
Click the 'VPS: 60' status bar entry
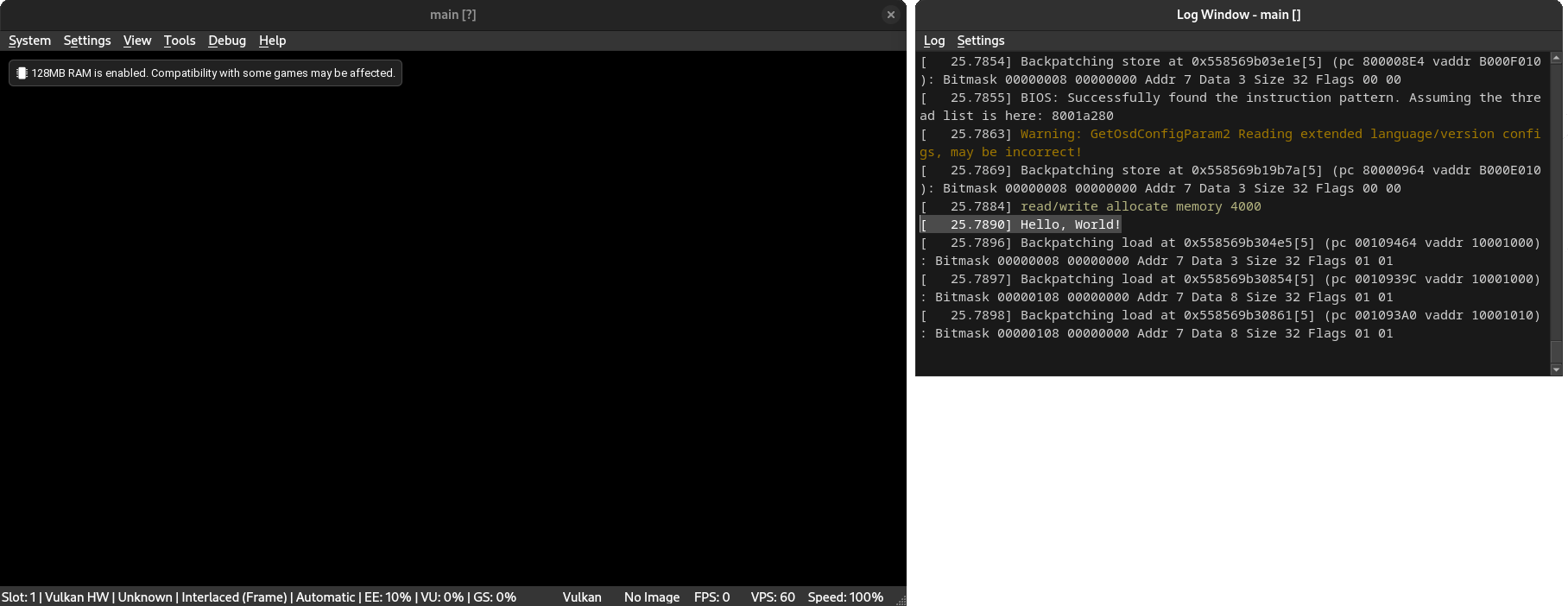tap(773, 597)
